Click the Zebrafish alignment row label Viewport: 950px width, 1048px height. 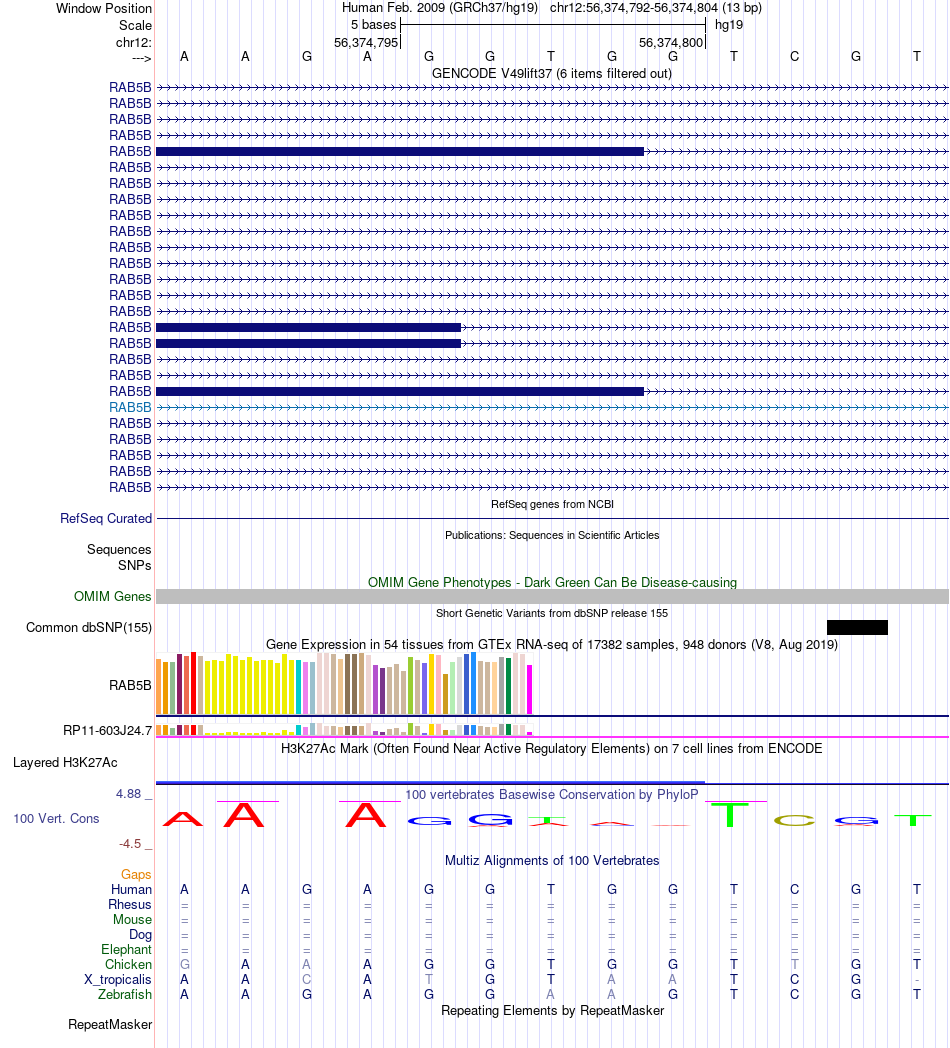[125, 995]
